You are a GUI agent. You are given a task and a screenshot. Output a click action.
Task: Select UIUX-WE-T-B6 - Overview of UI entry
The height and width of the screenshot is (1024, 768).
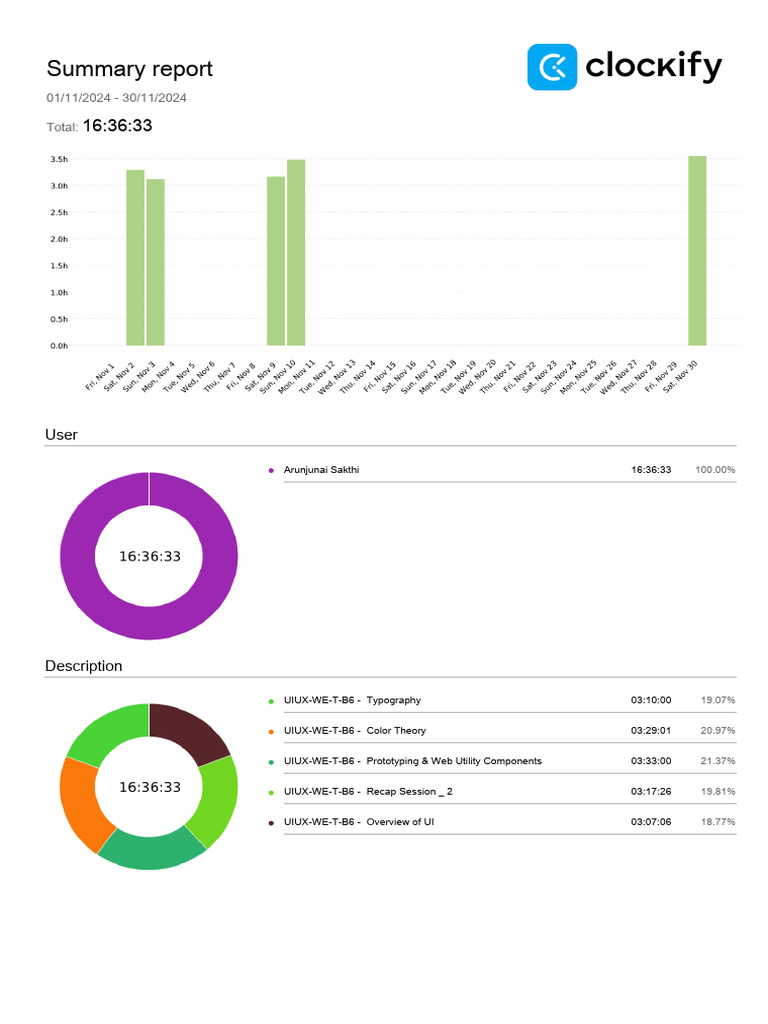tap(359, 822)
